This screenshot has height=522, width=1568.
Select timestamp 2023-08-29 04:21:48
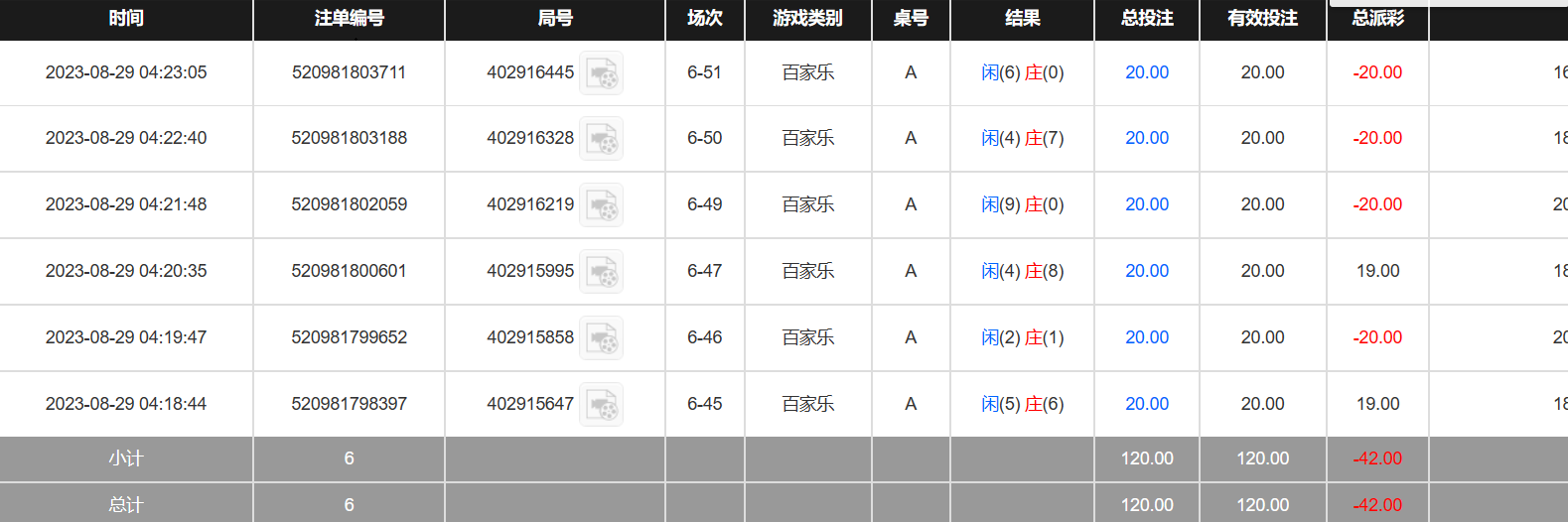(x=126, y=204)
